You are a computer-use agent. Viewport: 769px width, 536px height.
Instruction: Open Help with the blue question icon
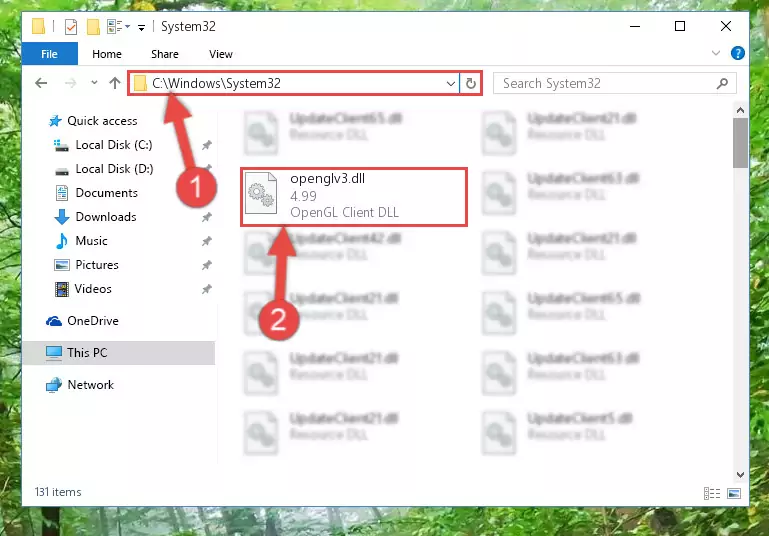click(737, 53)
